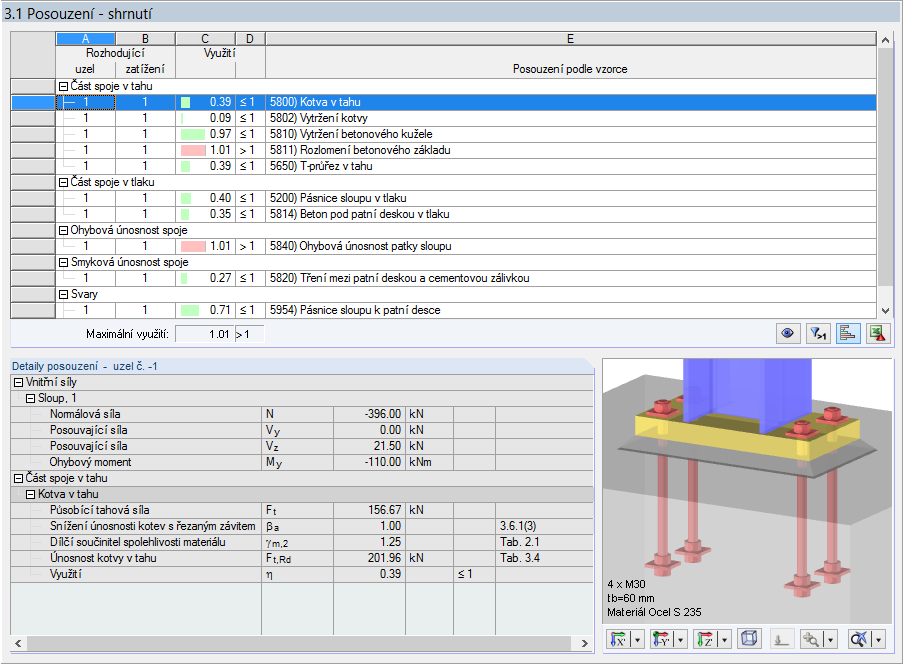
Task: Click the Maximální využití value field
Action: 205,334
